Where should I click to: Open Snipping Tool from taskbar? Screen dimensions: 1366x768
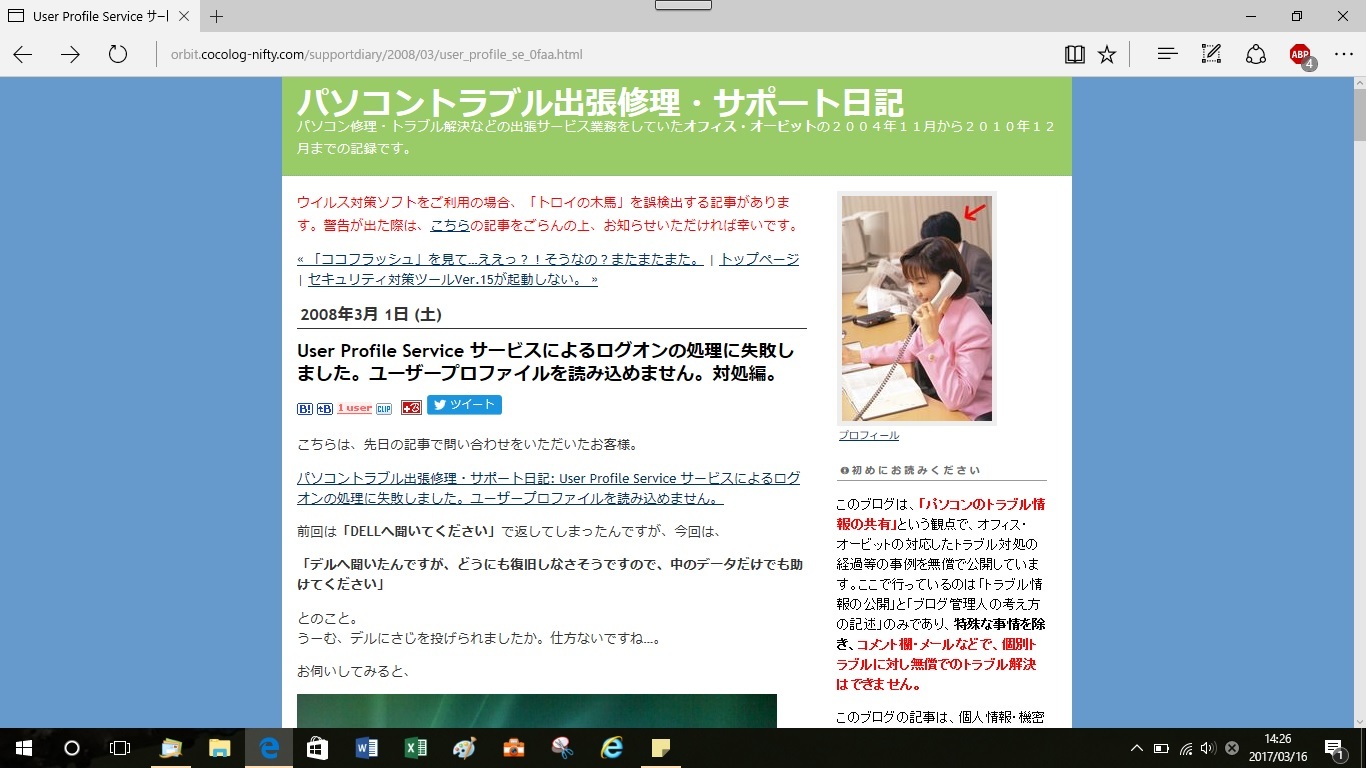click(563, 748)
